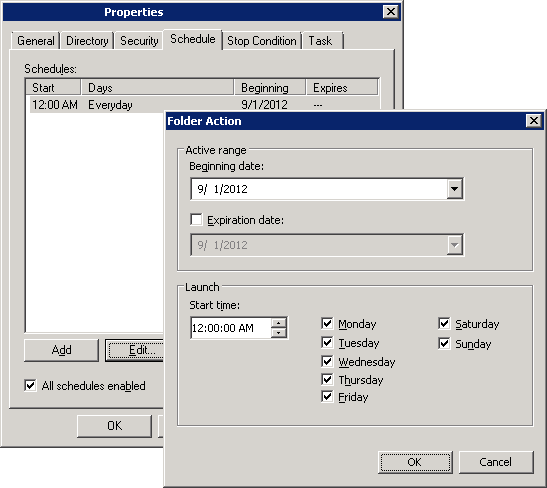Viewport: 547px width, 488px height.
Task: Uncheck the Monday checkbox
Action: click(327, 324)
